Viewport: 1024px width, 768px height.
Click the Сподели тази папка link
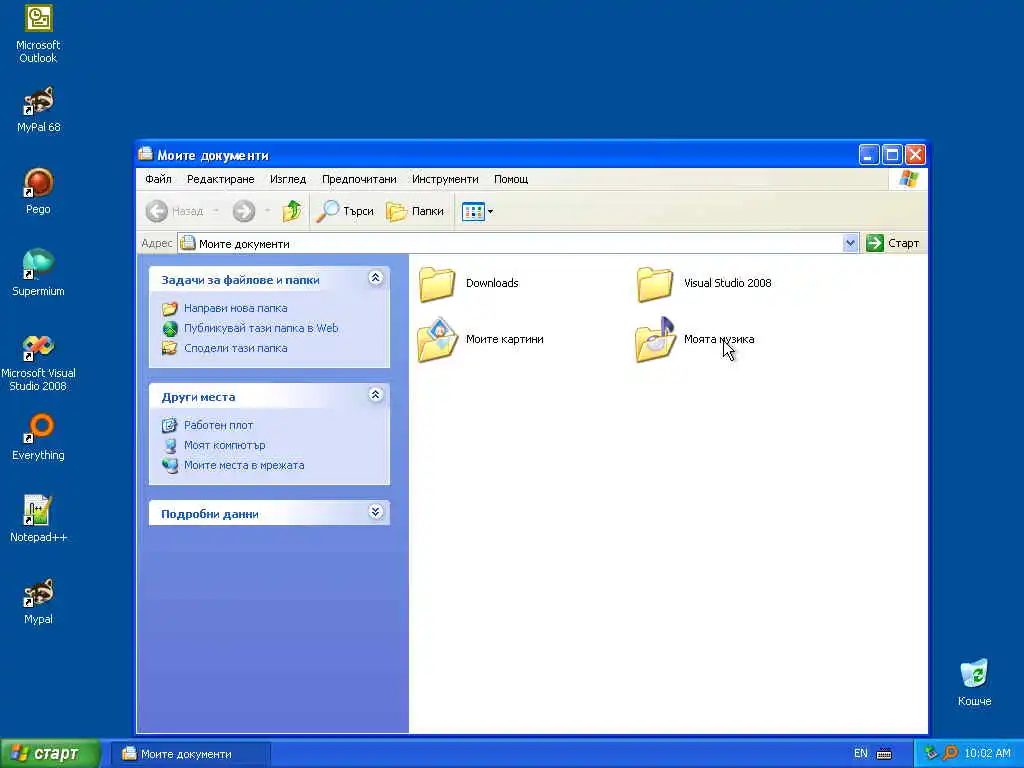236,348
